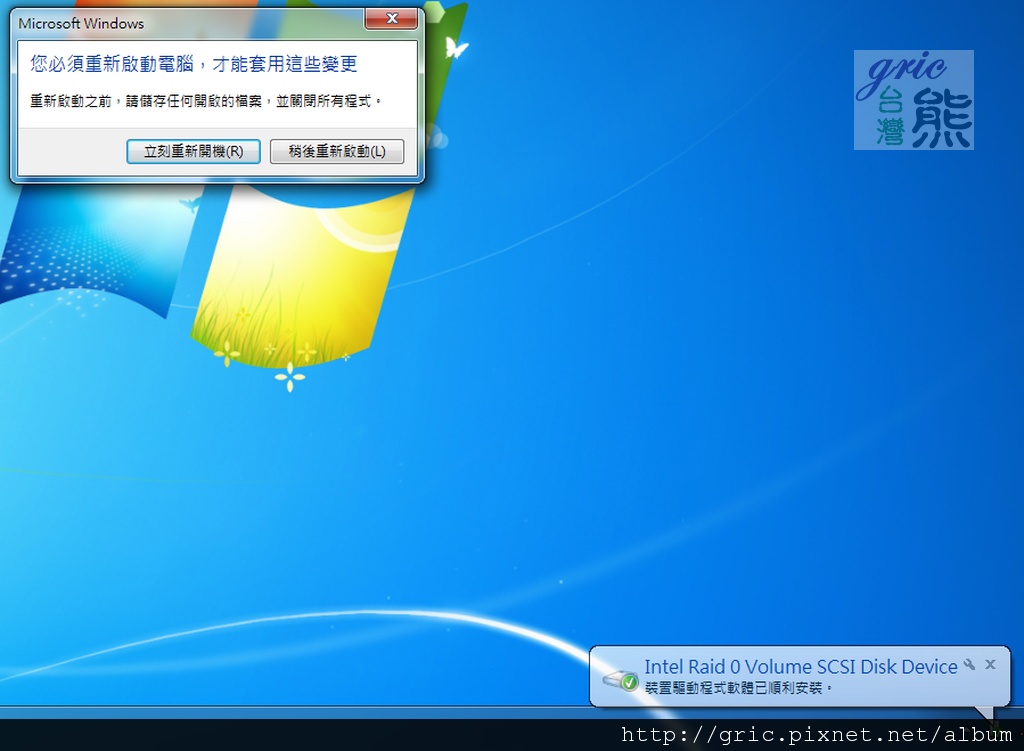Open the Intel Raid 0 Volume SCSI Disk Device balloon title
The width and height of the screenshot is (1024, 751).
[801, 667]
